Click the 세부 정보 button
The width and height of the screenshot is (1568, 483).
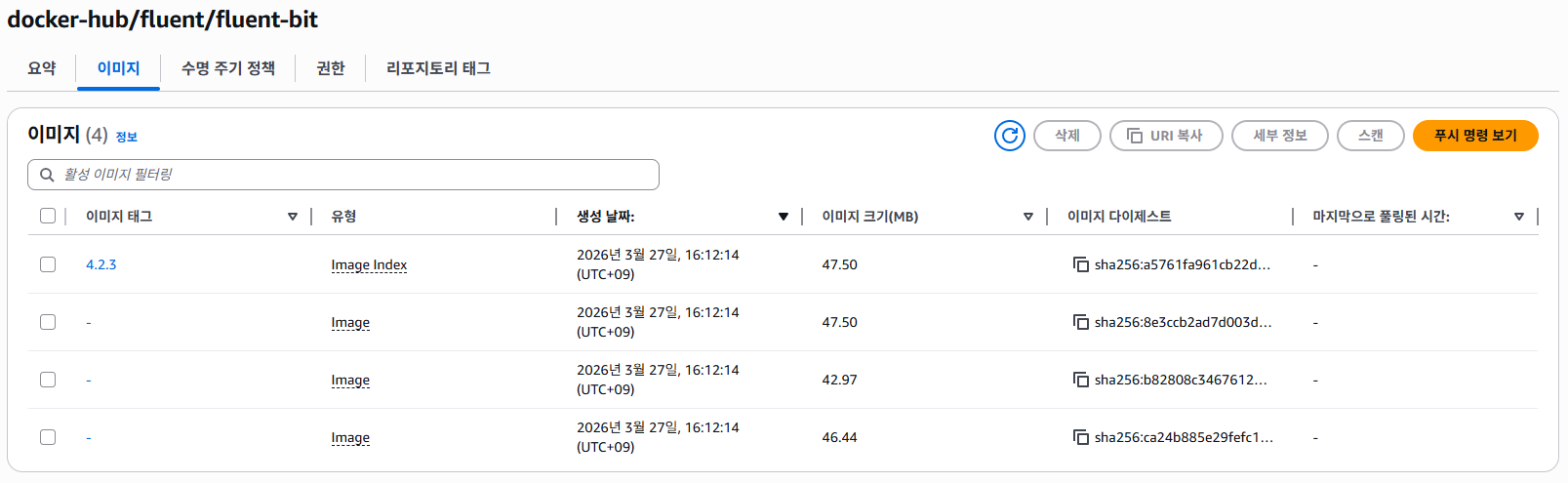[1280, 136]
